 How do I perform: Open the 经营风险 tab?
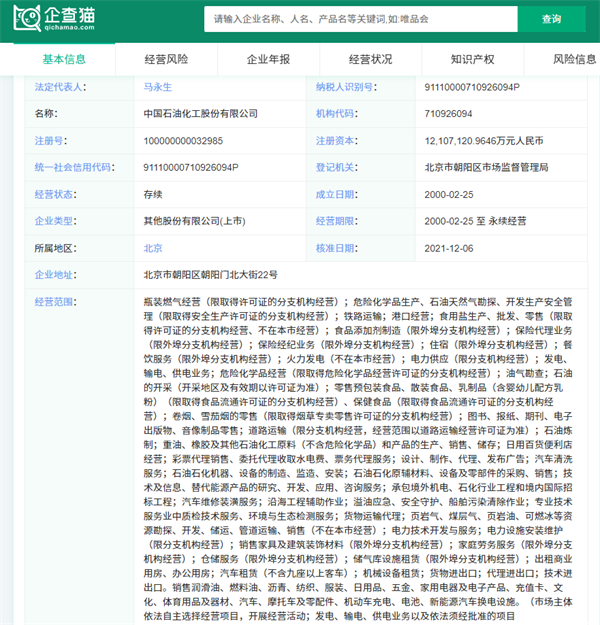[166, 59]
